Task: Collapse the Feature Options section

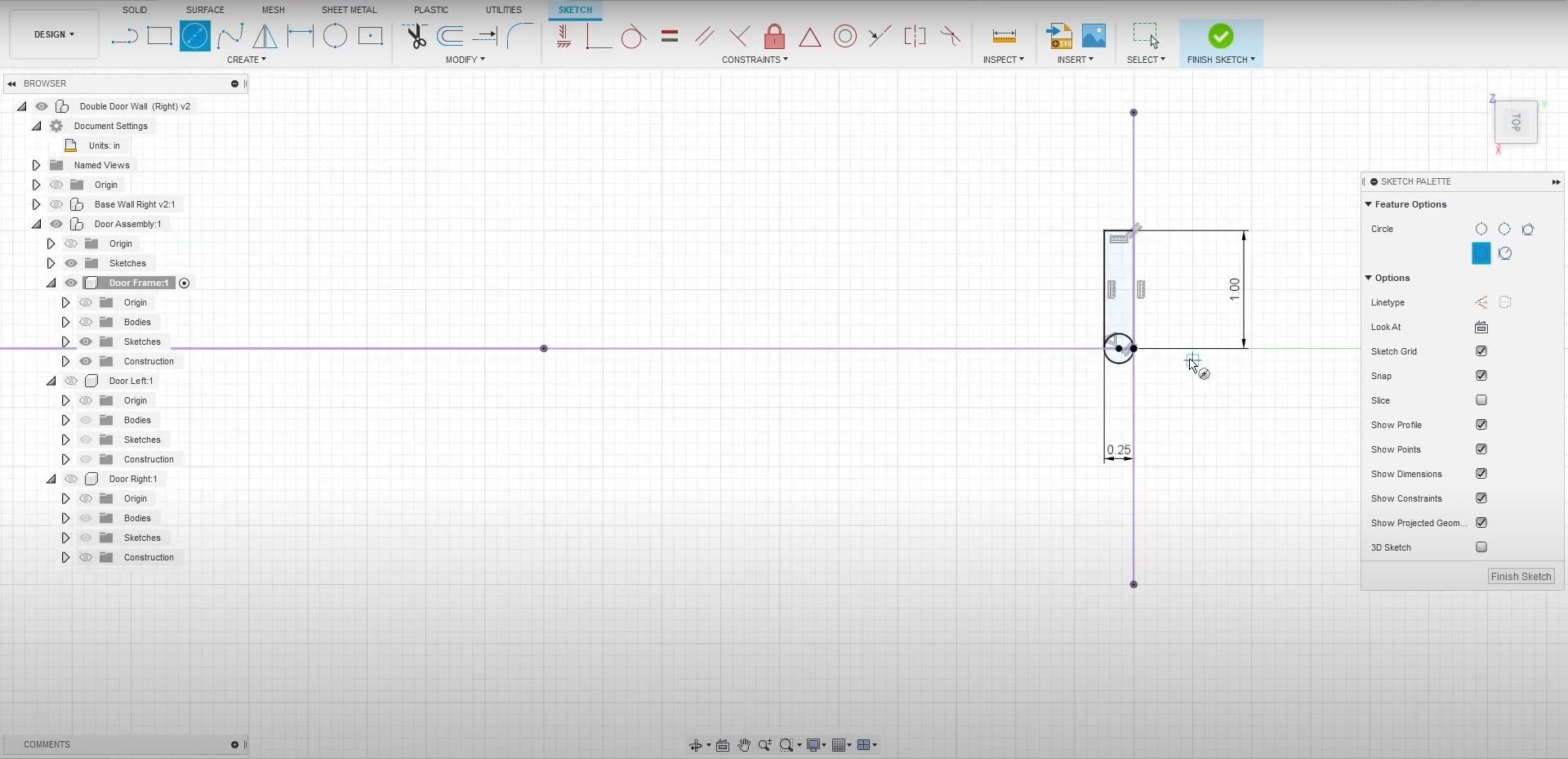Action: (1369, 204)
